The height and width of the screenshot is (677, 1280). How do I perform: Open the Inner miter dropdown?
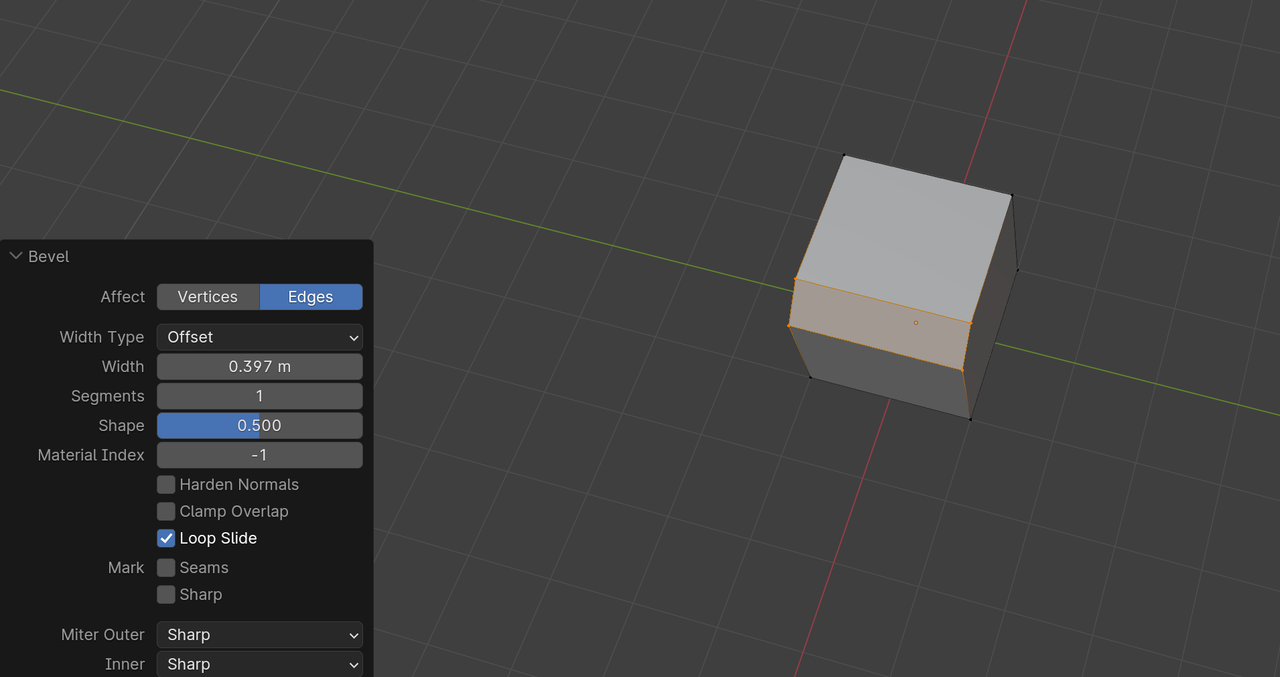click(259, 664)
